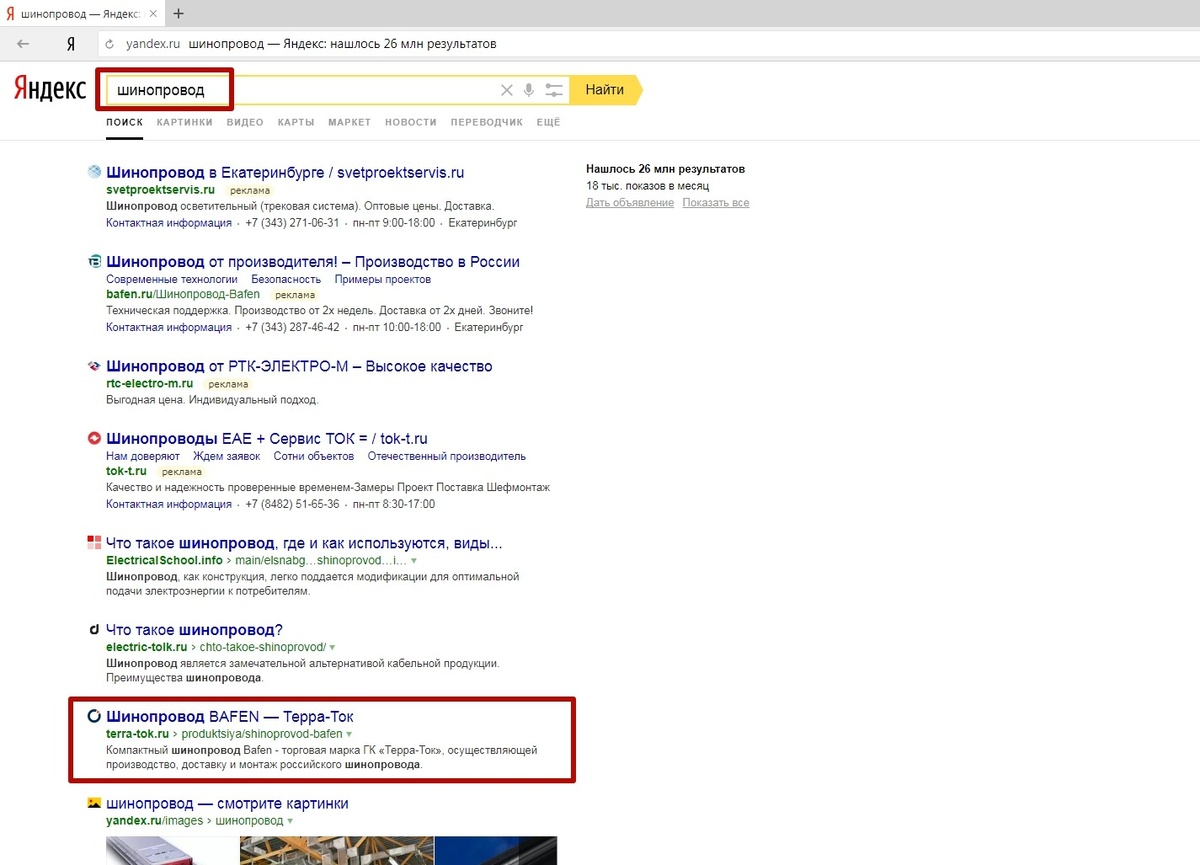Expand electric-tolk.ru result dropdown arrow
The width and height of the screenshot is (1200, 865).
pyautogui.click(x=333, y=648)
